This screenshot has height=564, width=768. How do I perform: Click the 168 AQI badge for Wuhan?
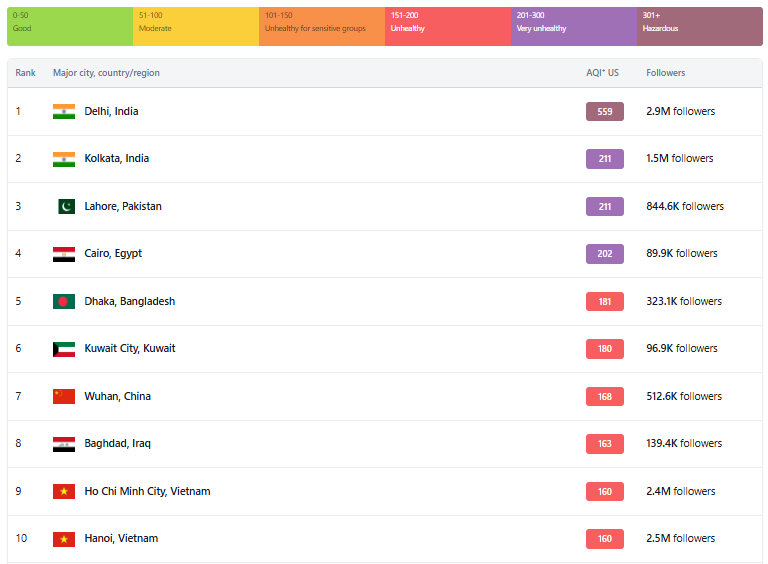point(604,396)
